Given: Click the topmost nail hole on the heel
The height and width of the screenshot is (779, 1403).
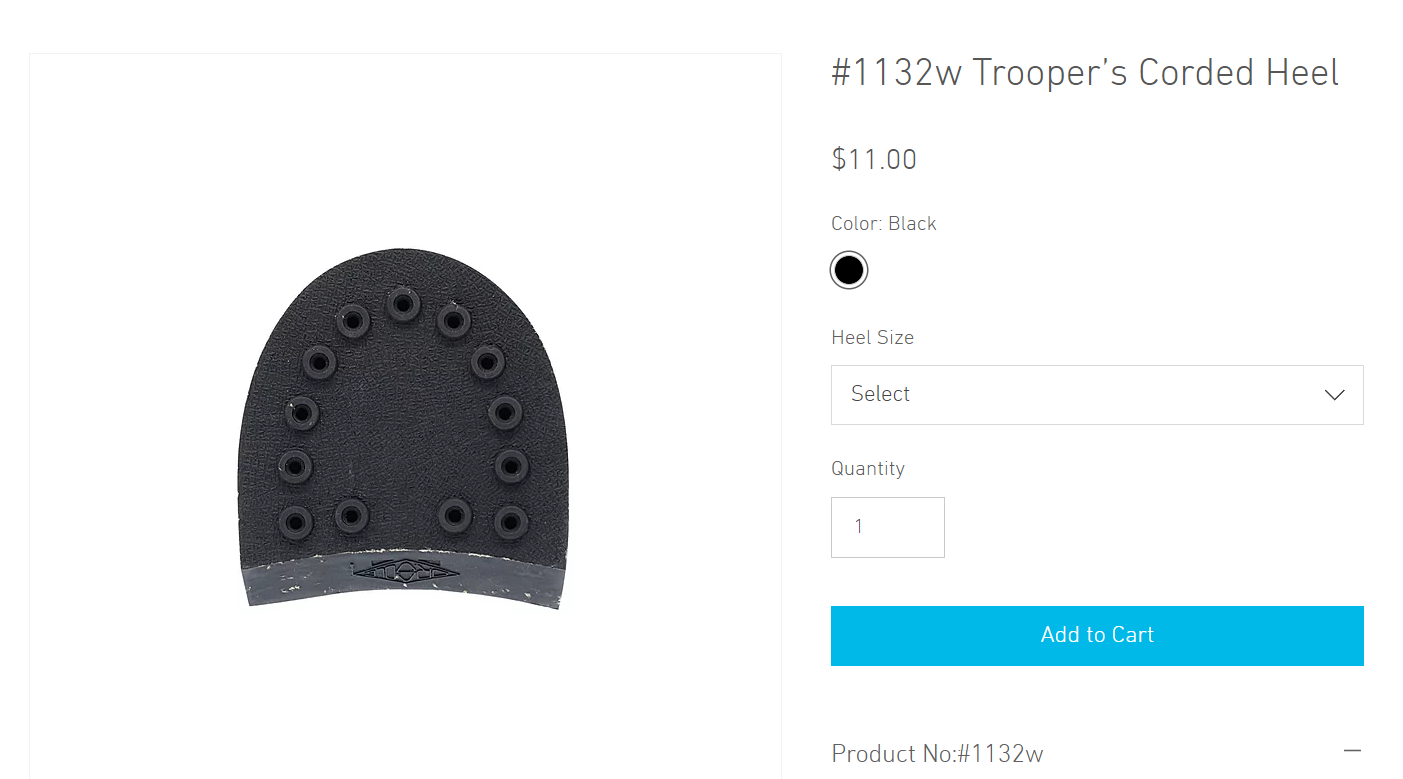Looking at the screenshot, I should (403, 302).
